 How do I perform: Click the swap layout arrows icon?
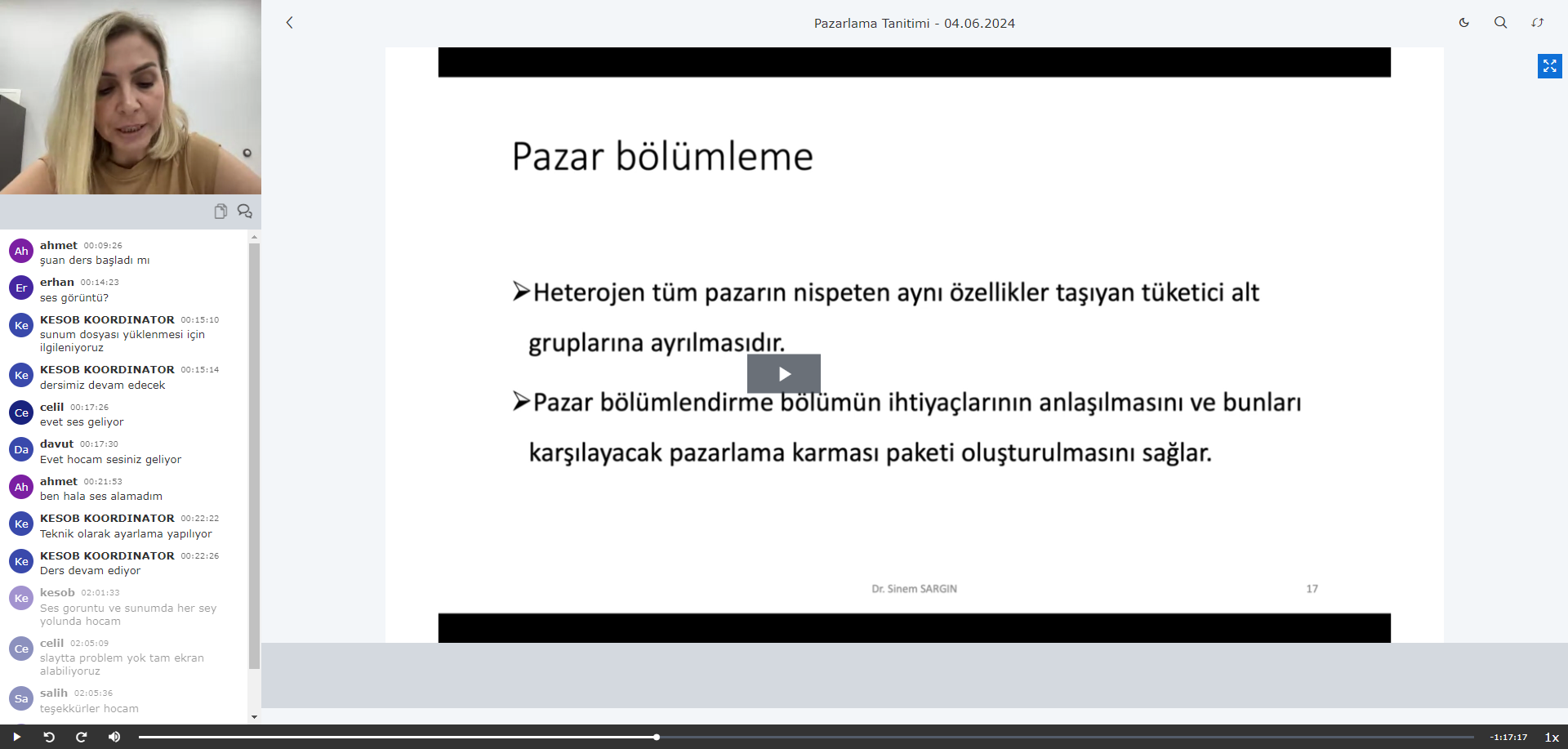tap(1537, 23)
